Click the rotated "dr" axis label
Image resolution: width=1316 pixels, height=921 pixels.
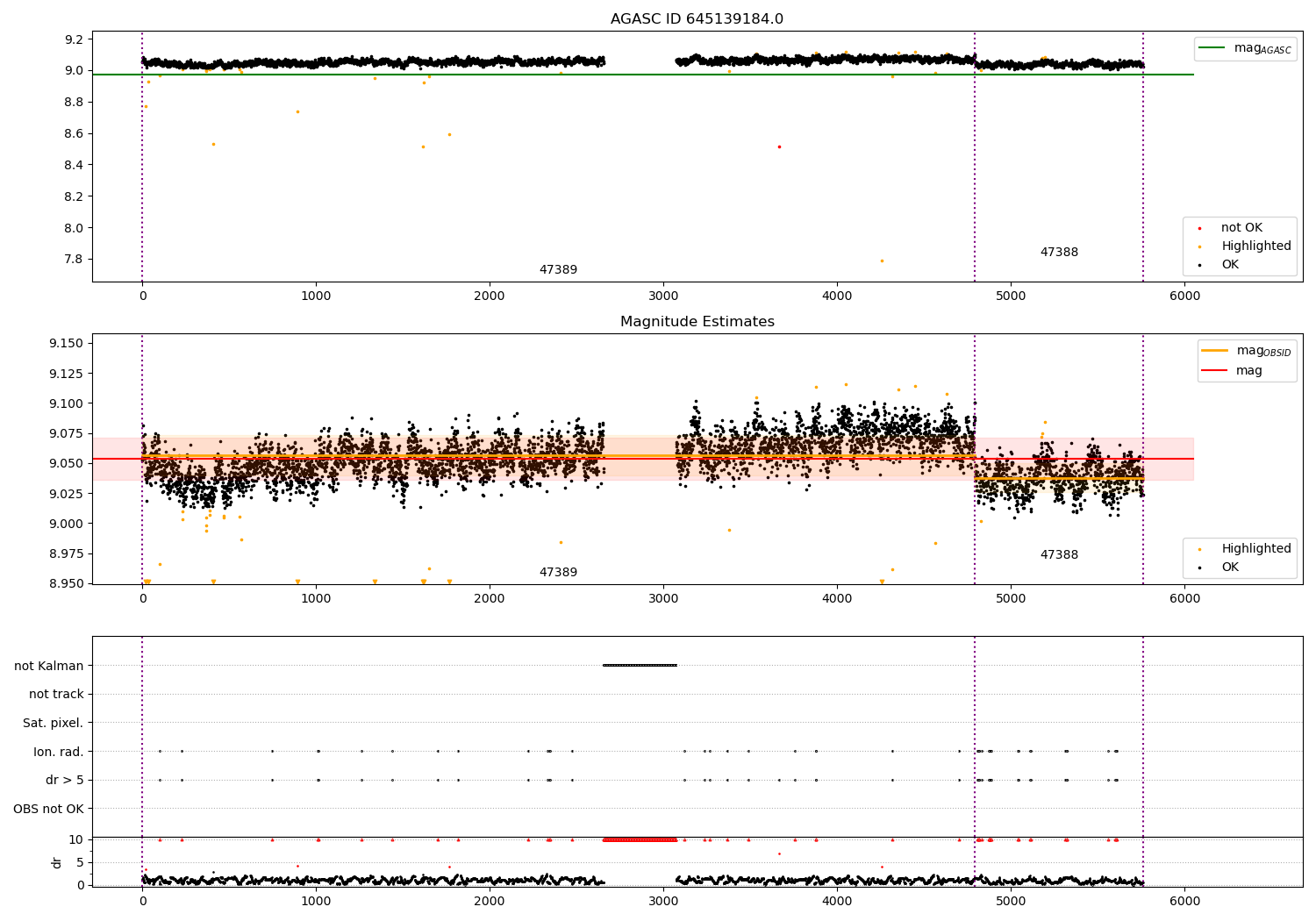[x=57, y=863]
